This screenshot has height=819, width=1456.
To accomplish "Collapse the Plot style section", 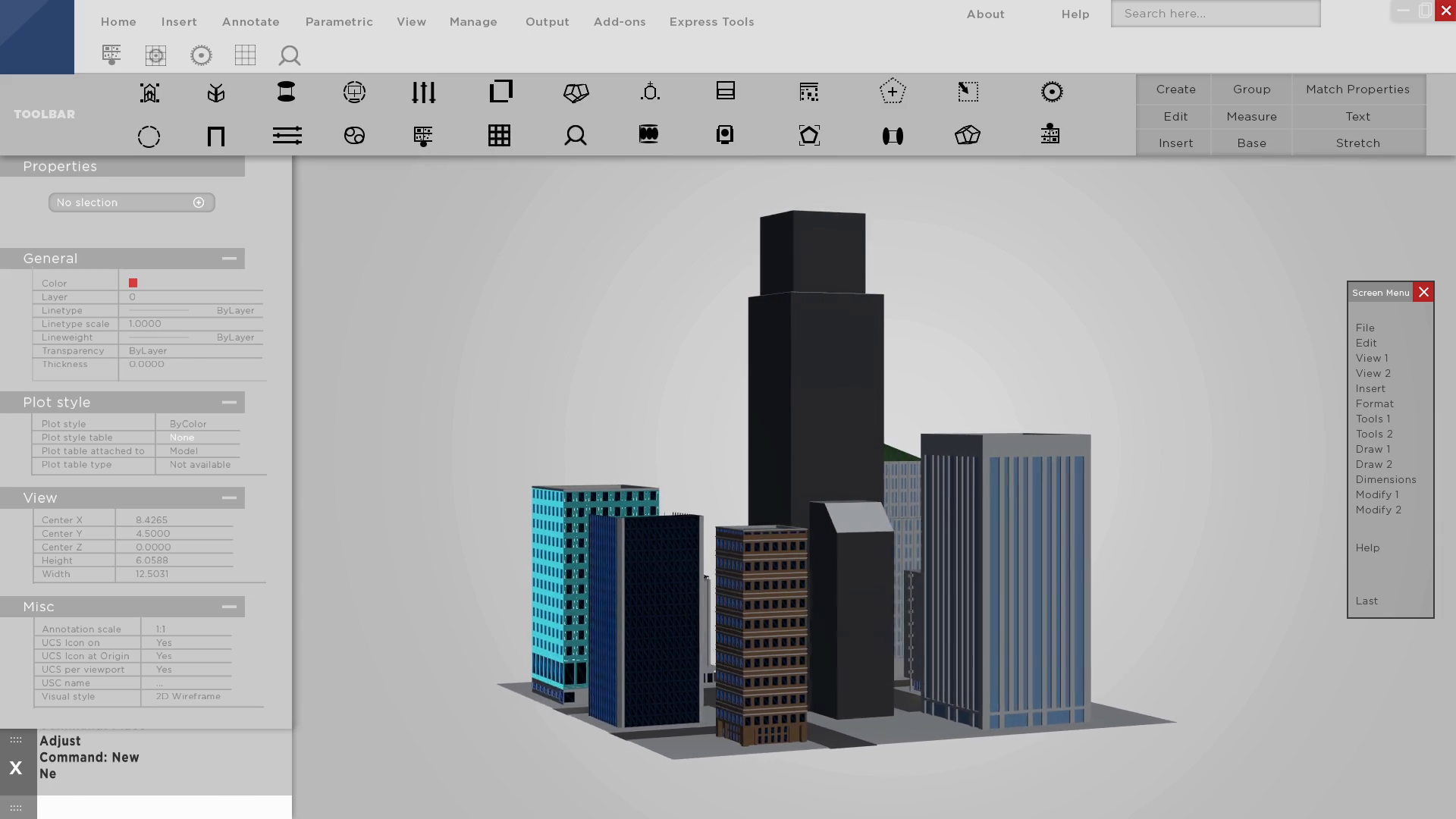I will (229, 403).
